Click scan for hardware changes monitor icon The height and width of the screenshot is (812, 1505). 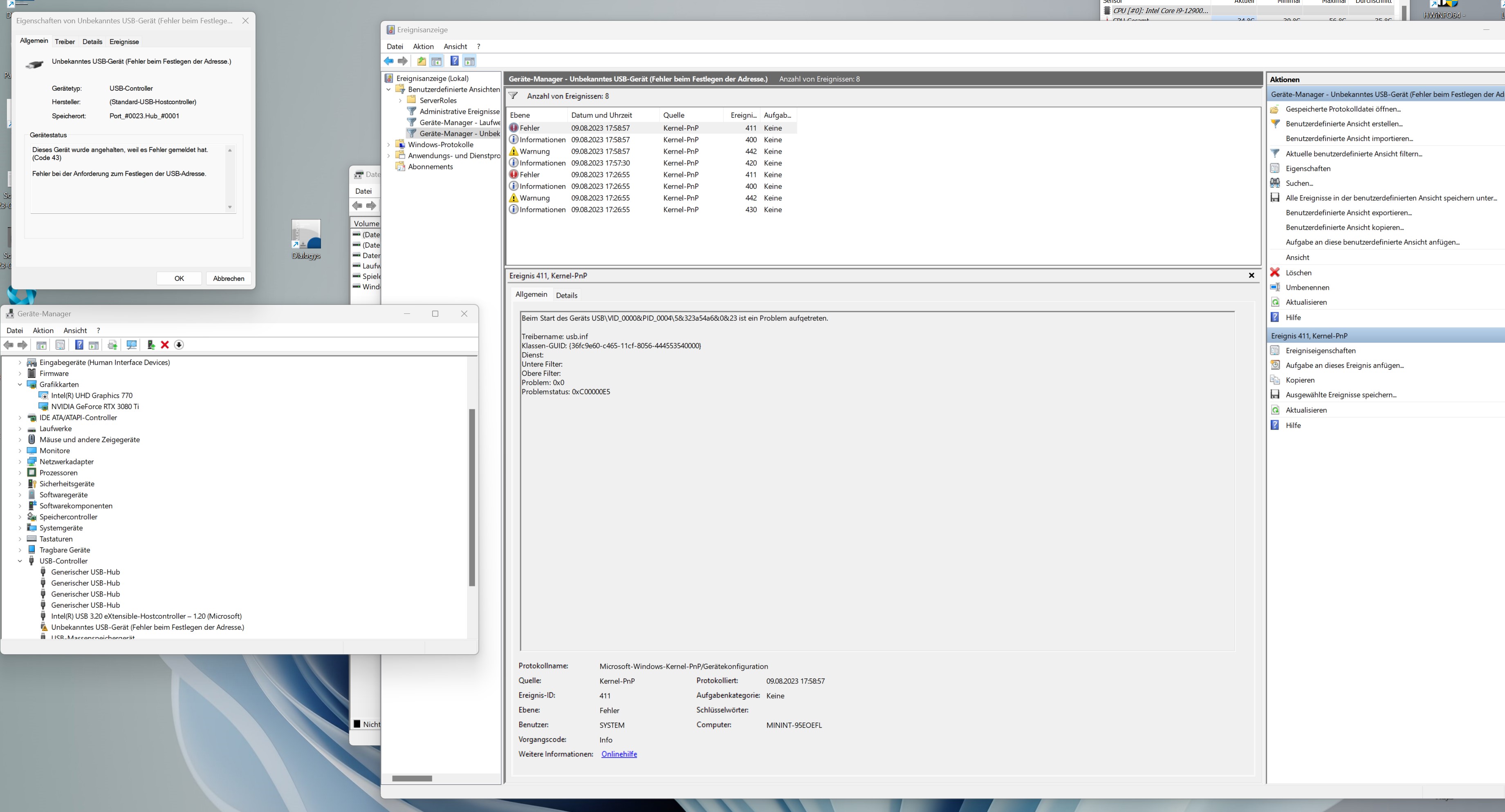point(132,345)
